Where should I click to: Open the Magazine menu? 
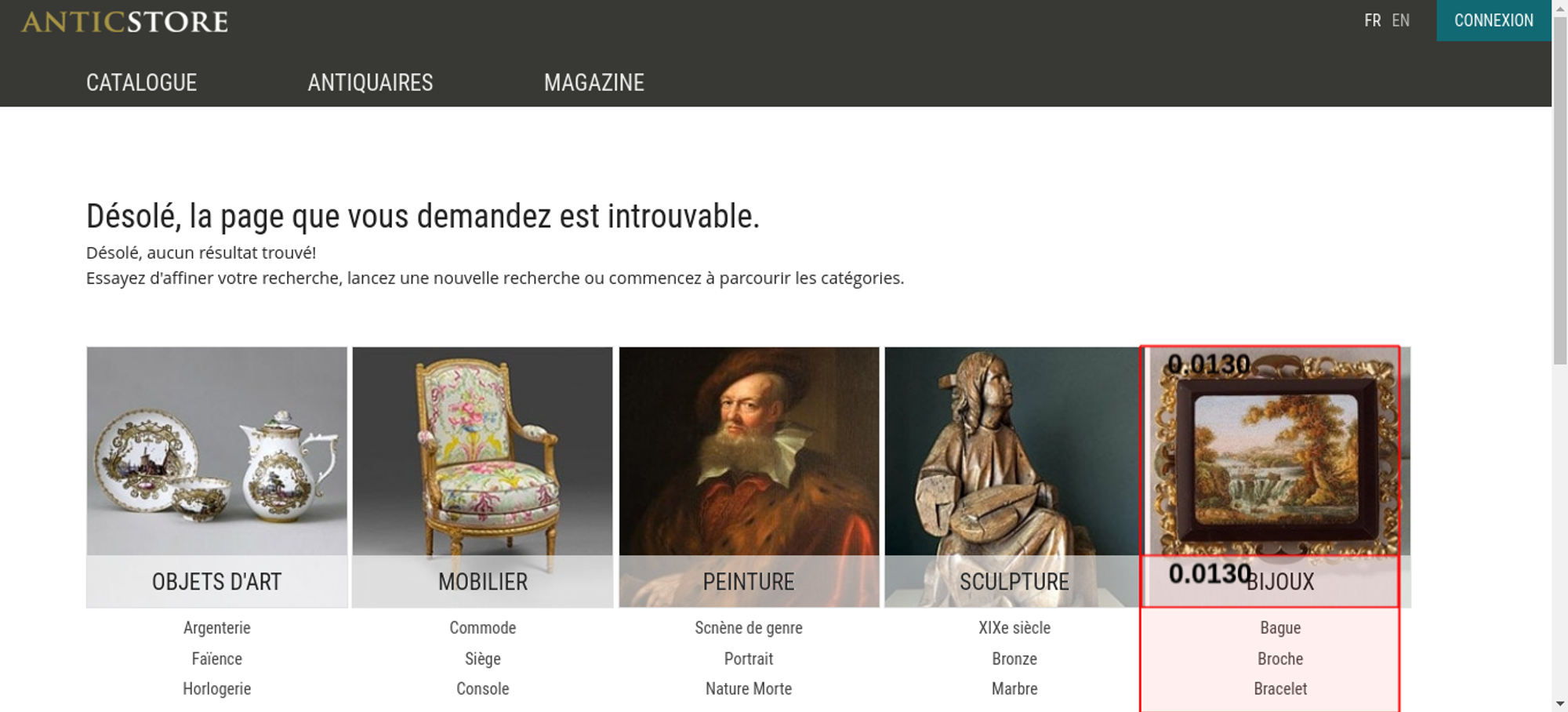(594, 82)
